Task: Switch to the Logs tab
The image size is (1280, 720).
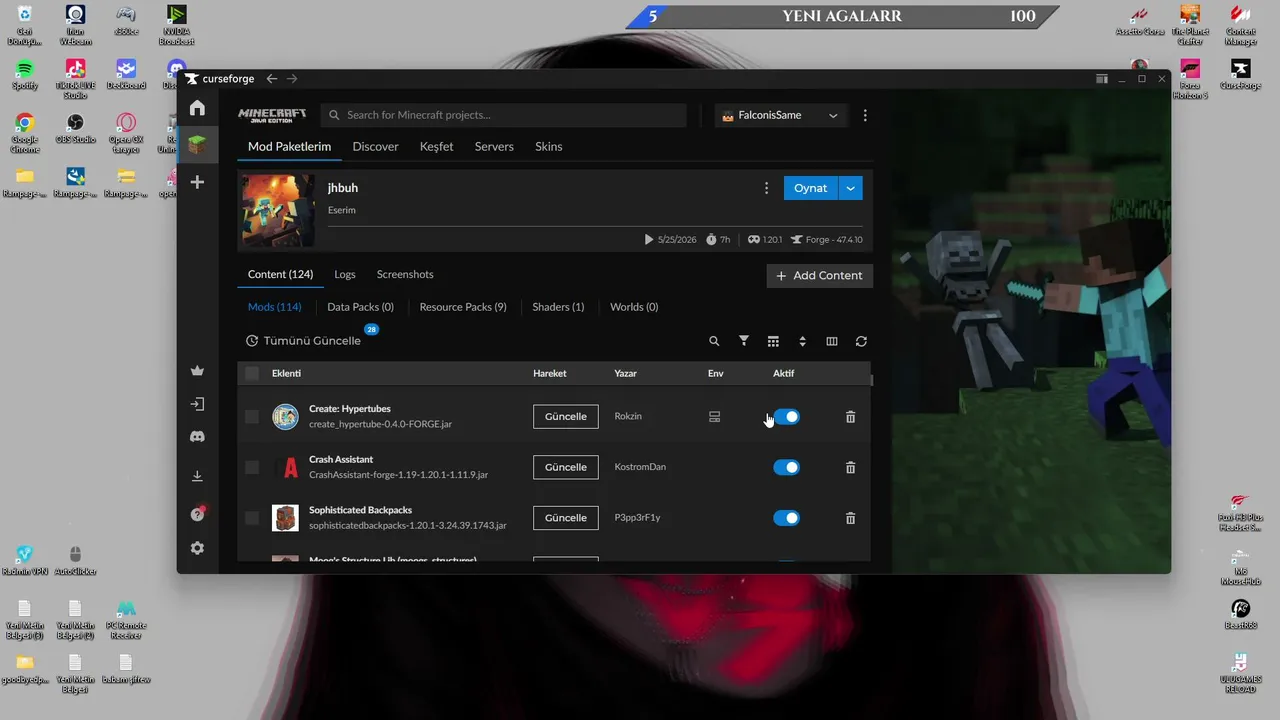Action: pos(345,274)
